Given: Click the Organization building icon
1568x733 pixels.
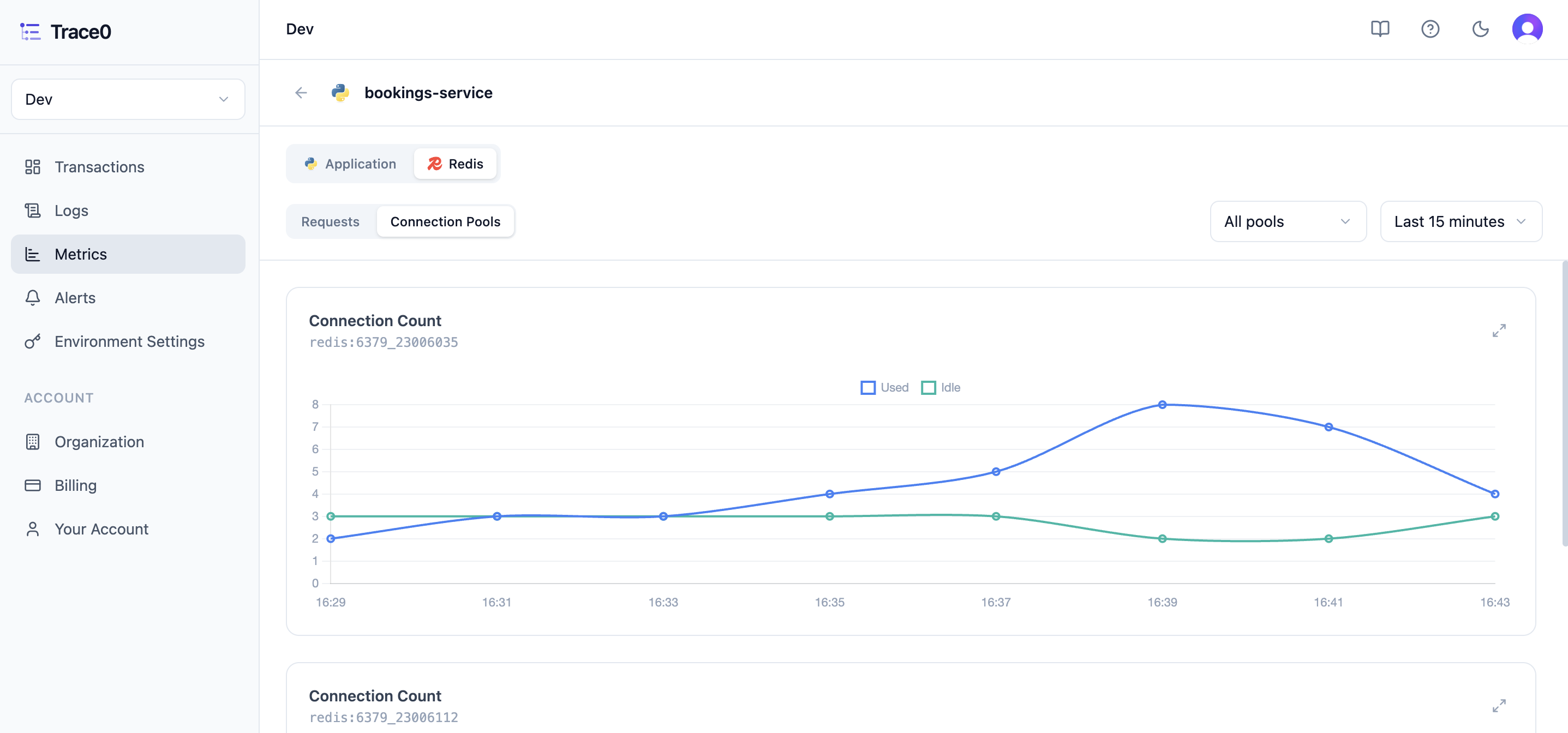Looking at the screenshot, I should tap(32, 442).
